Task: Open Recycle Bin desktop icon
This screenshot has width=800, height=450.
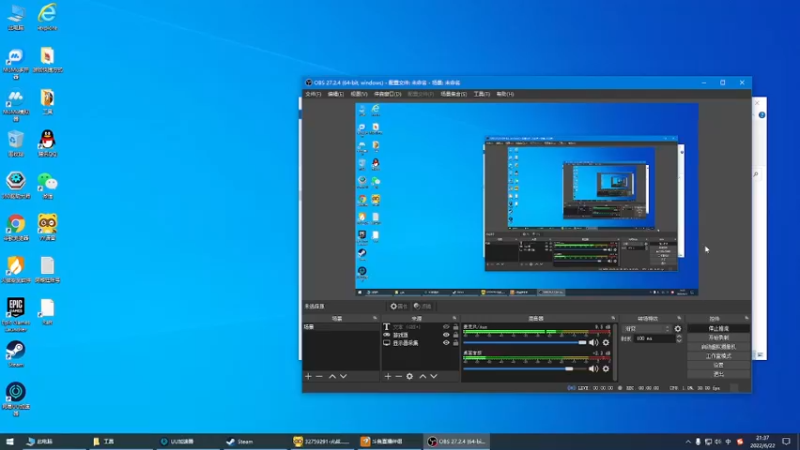Action: pyautogui.click(x=16, y=143)
